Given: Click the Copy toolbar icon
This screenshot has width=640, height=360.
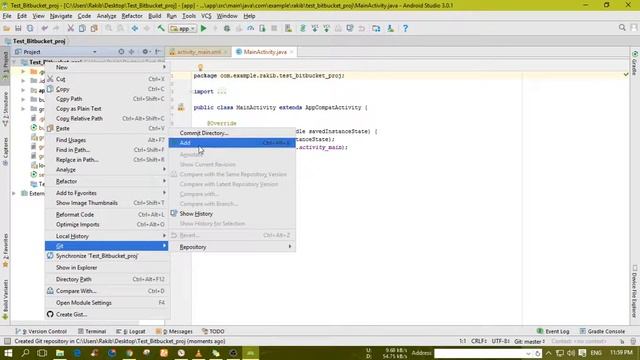Looking at the screenshot, I should click(82, 29).
